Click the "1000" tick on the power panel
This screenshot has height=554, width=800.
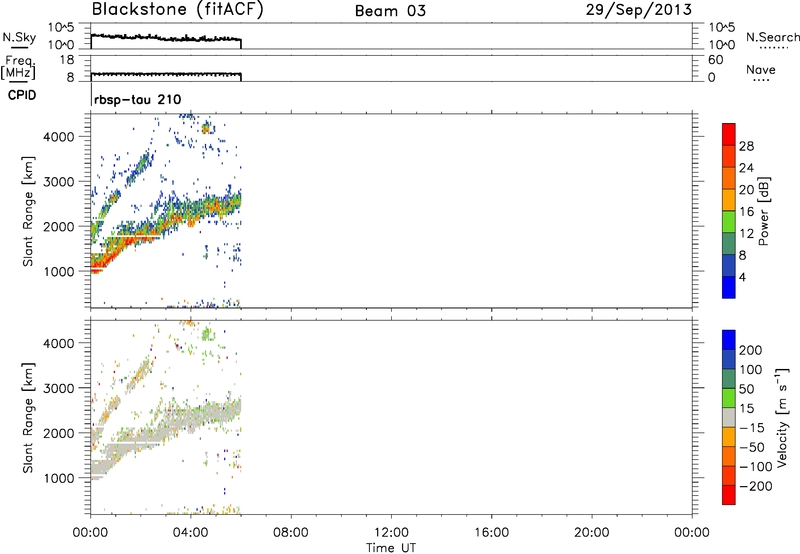[x=59, y=271]
